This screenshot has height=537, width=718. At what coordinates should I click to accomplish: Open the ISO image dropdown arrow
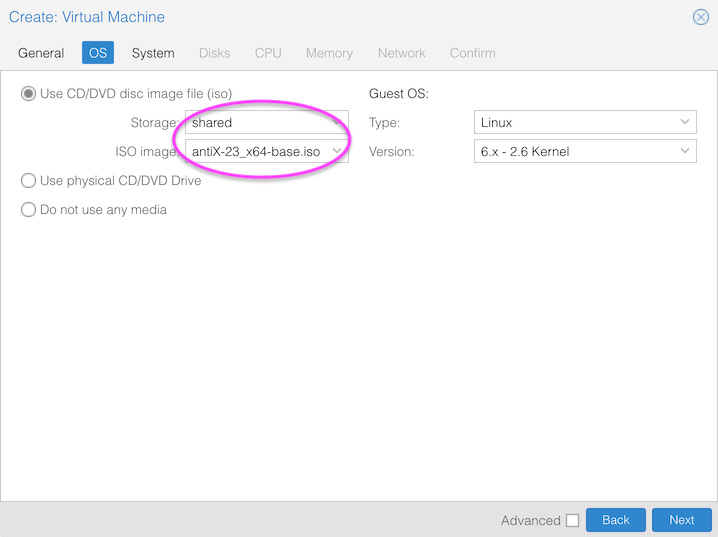[338, 152]
